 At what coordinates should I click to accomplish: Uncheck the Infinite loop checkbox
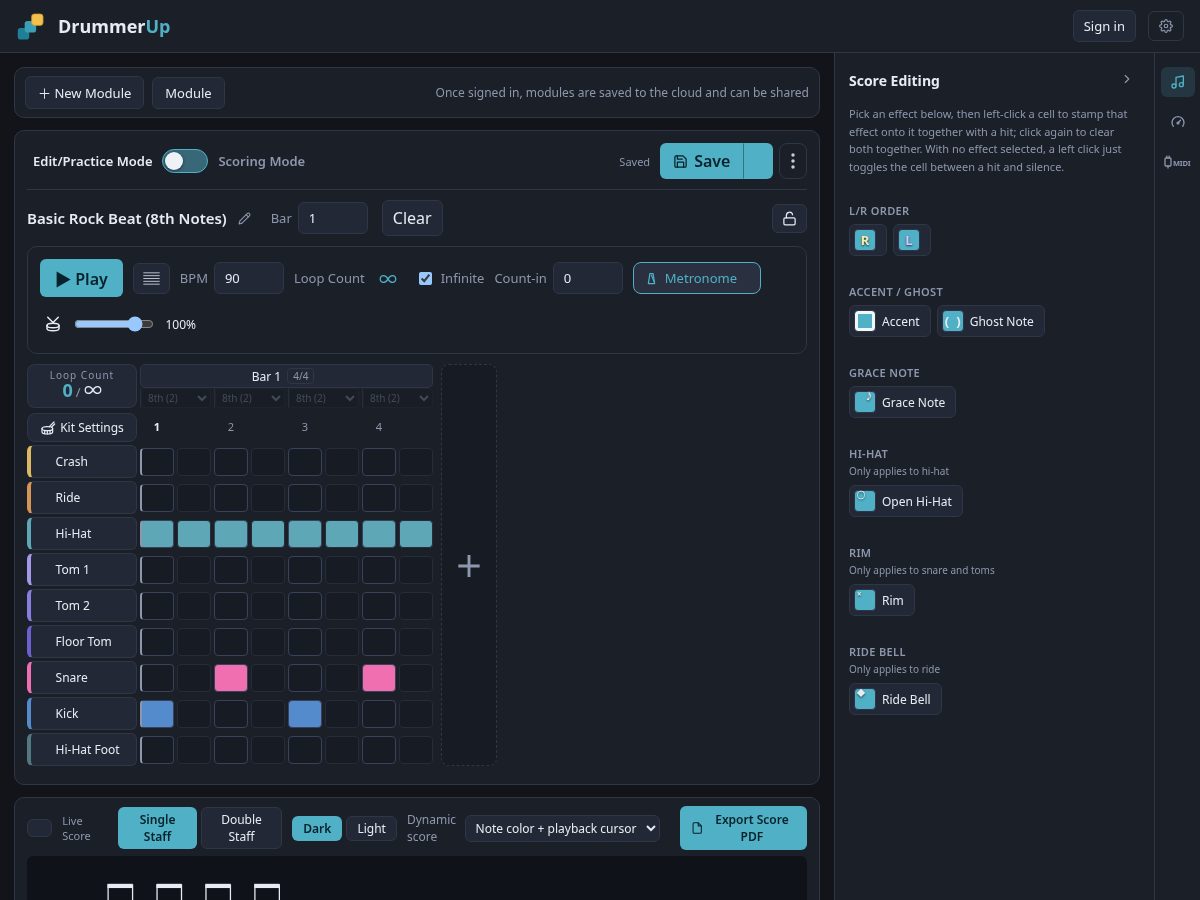click(x=425, y=278)
